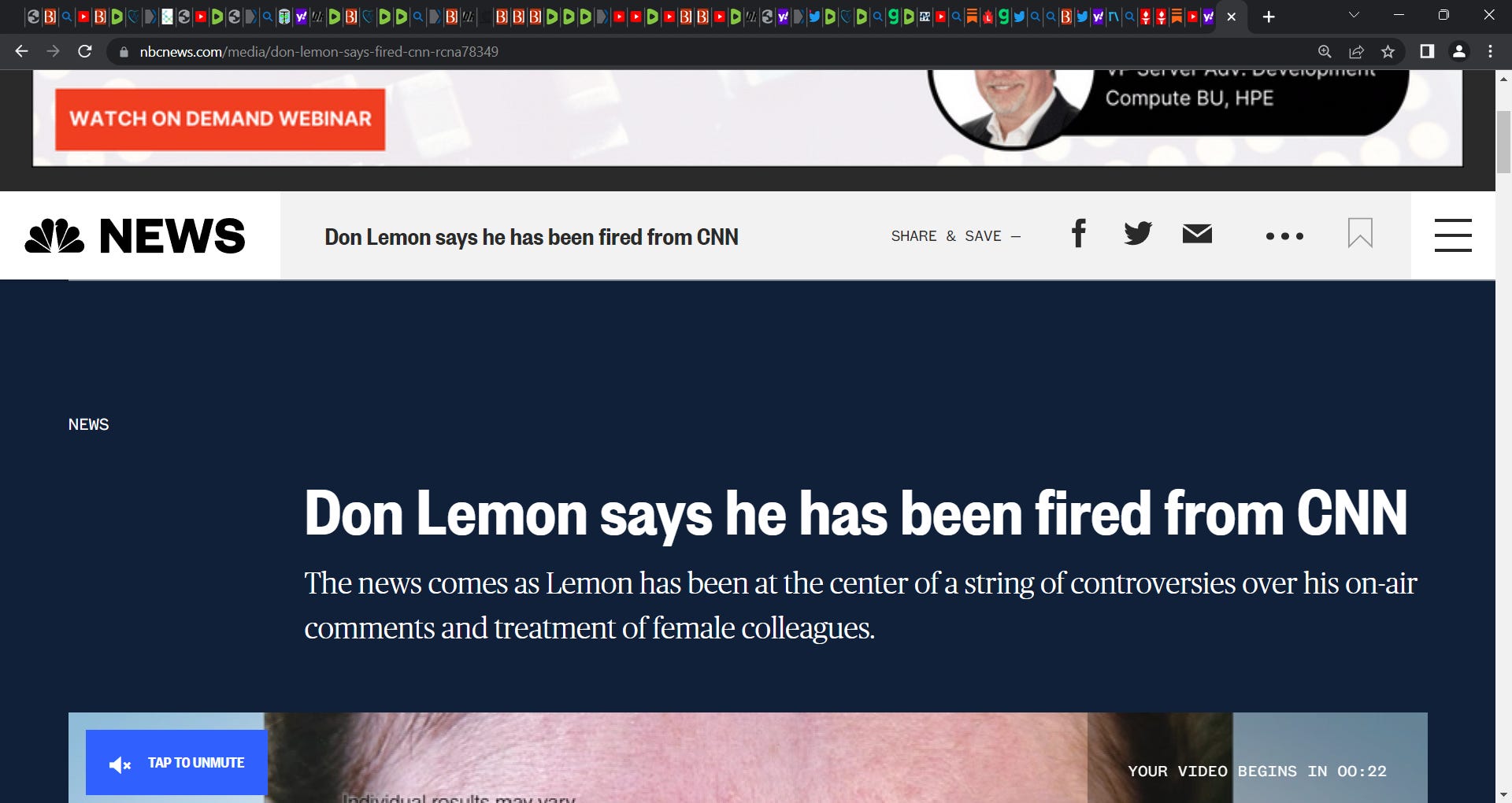
Task: Click Watch On Demand Webinar ad button
Action: (x=220, y=119)
